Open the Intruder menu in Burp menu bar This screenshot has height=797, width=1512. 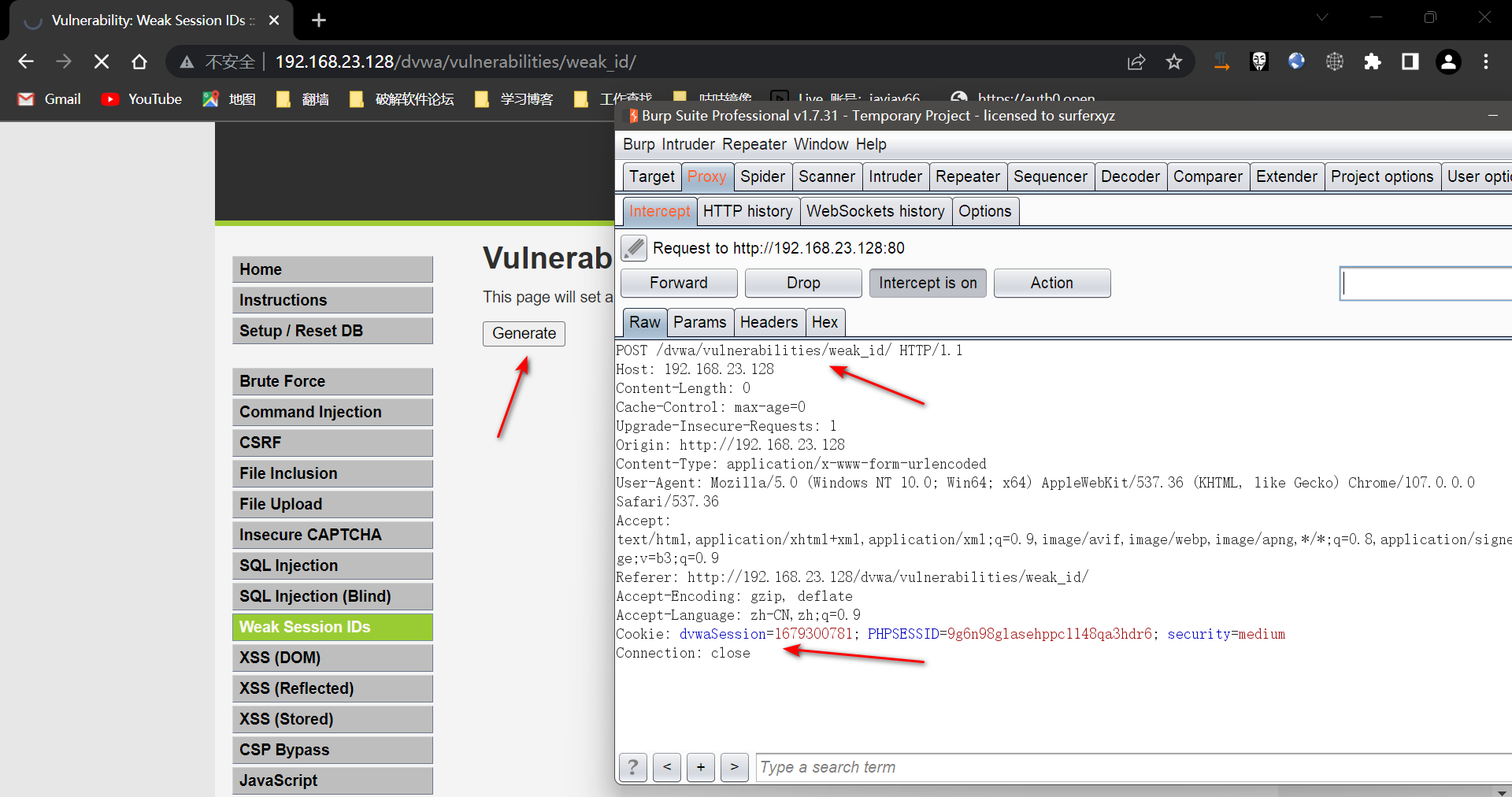(687, 144)
